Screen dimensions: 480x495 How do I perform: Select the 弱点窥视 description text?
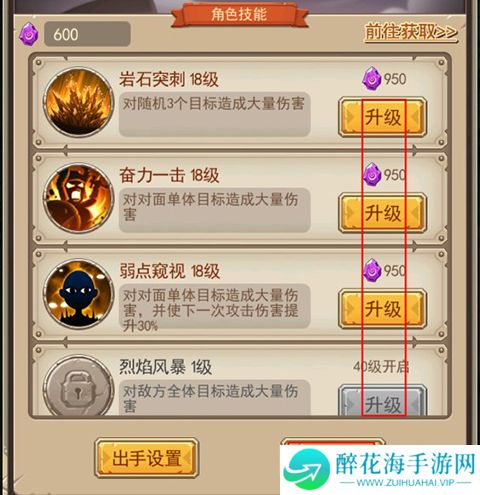(211, 310)
